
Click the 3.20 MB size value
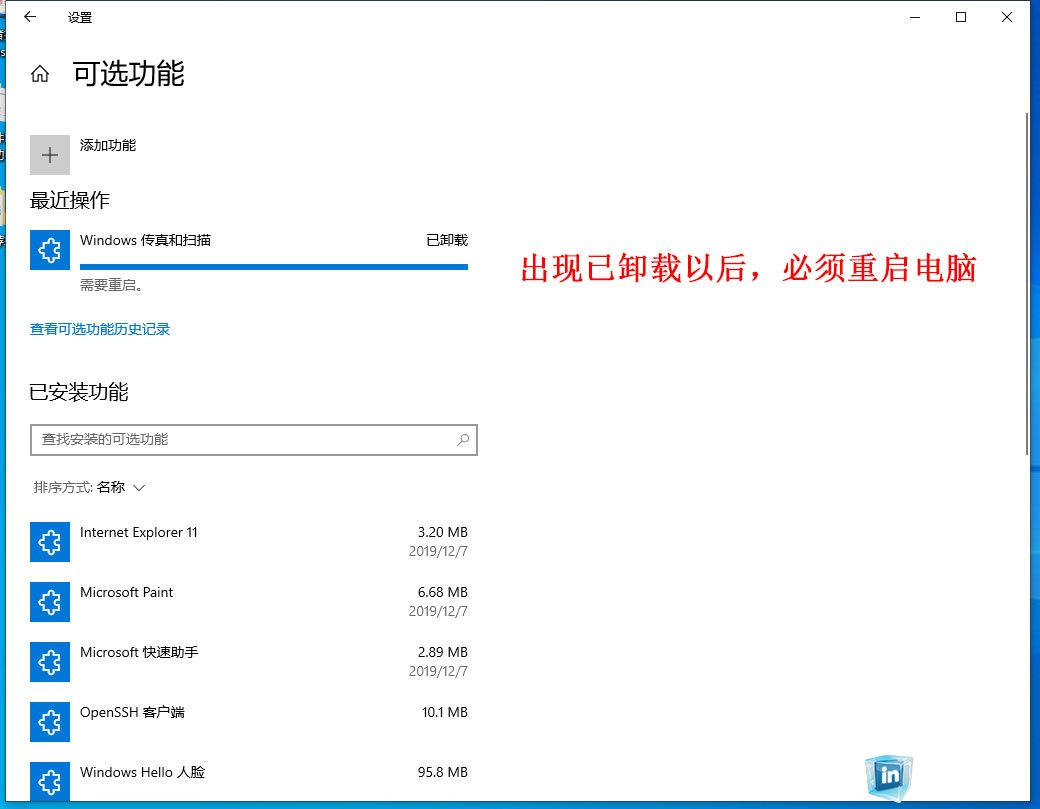[442, 532]
